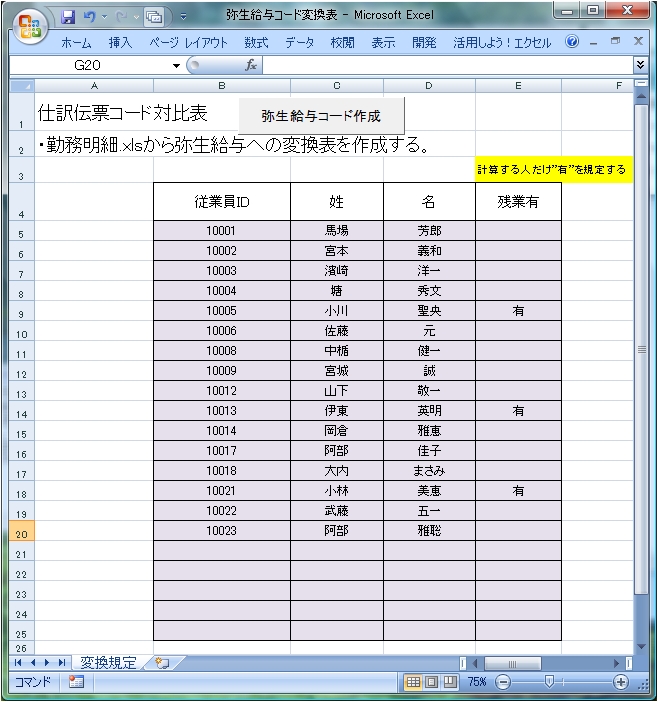The image size is (658, 702).
Task: Go to the previous sheet tab arrow
Action: pyautogui.click(x=33, y=663)
